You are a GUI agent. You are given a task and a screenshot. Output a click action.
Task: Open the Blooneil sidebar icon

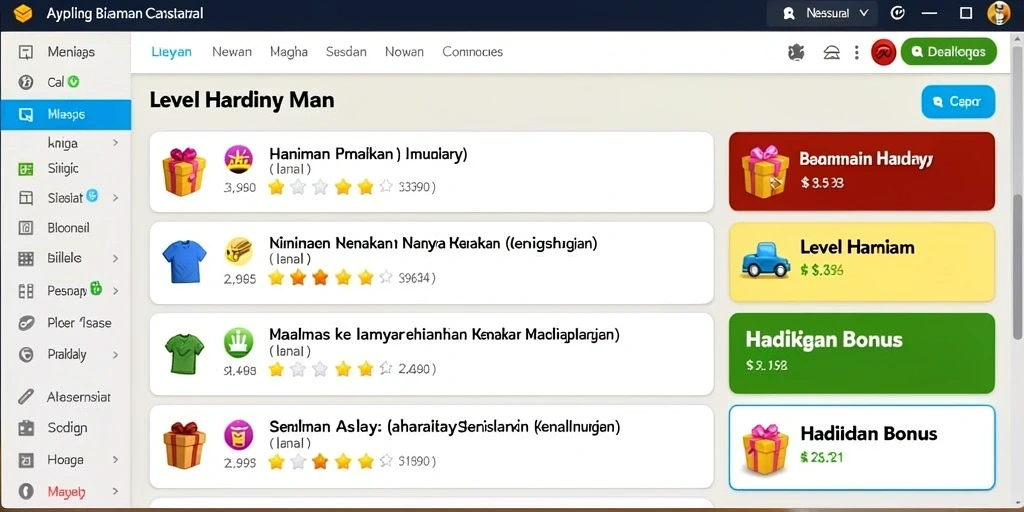click(25, 229)
